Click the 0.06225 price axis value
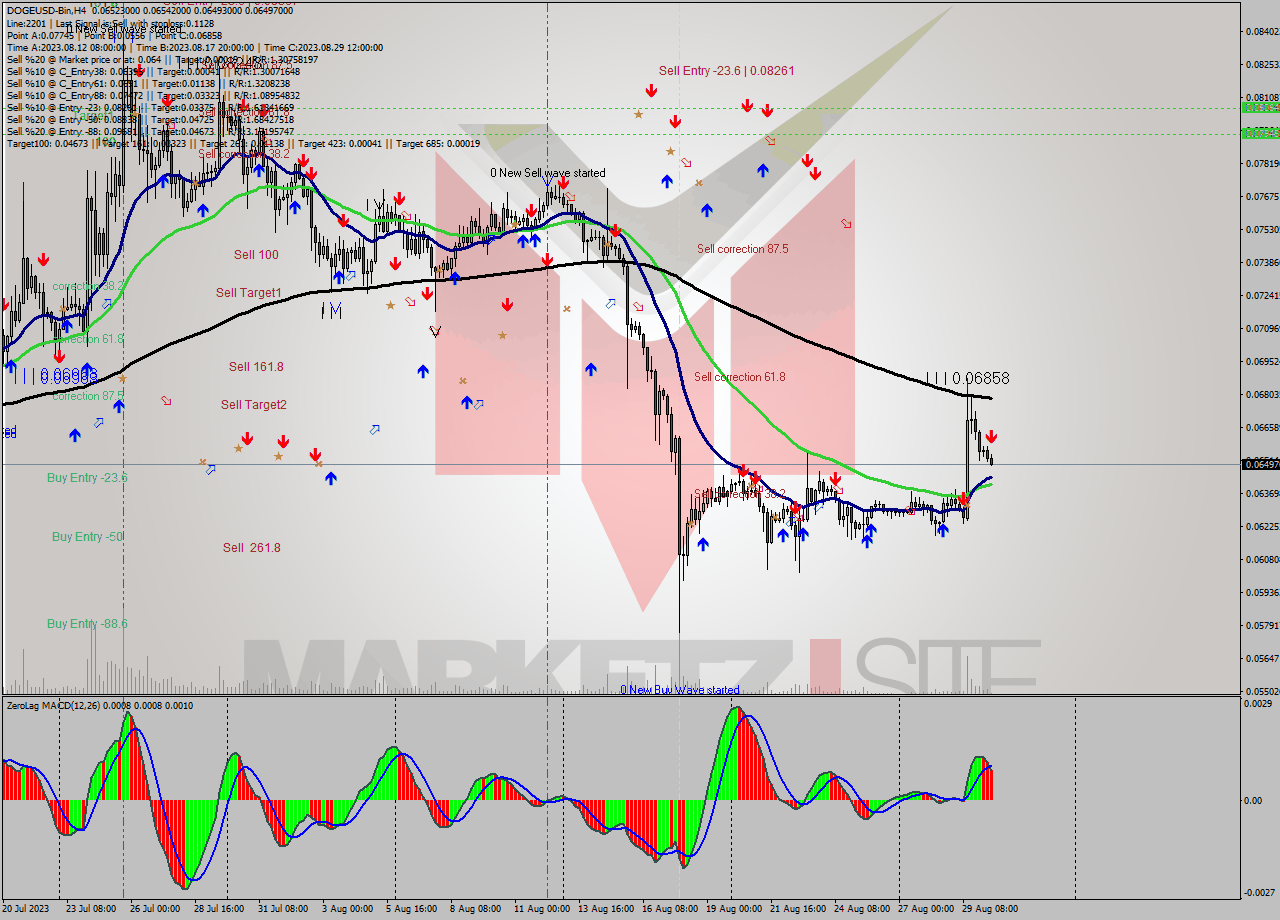Screen dimensions: 1280x920 click(1262, 526)
